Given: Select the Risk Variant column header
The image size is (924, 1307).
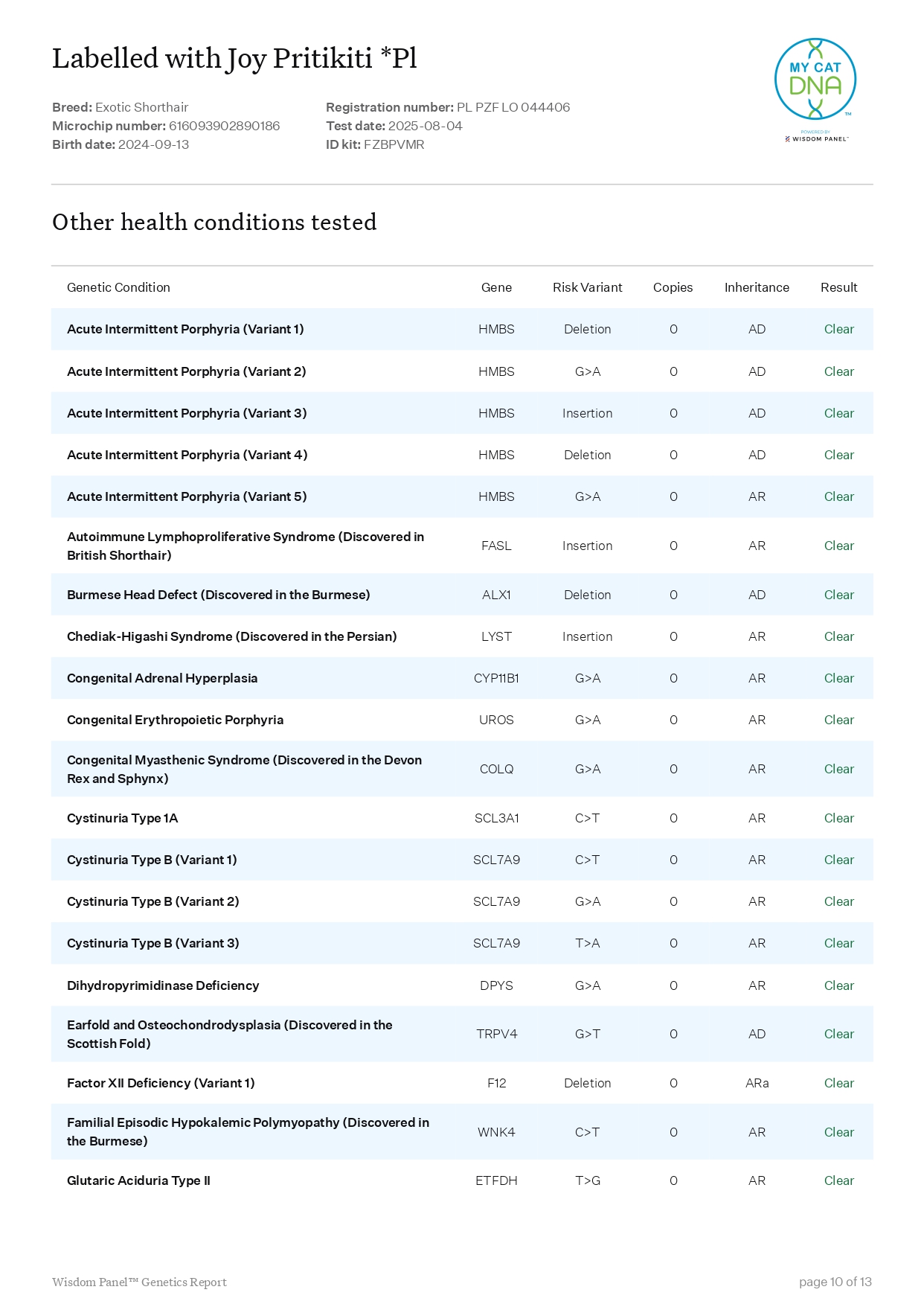Looking at the screenshot, I should 587,287.
